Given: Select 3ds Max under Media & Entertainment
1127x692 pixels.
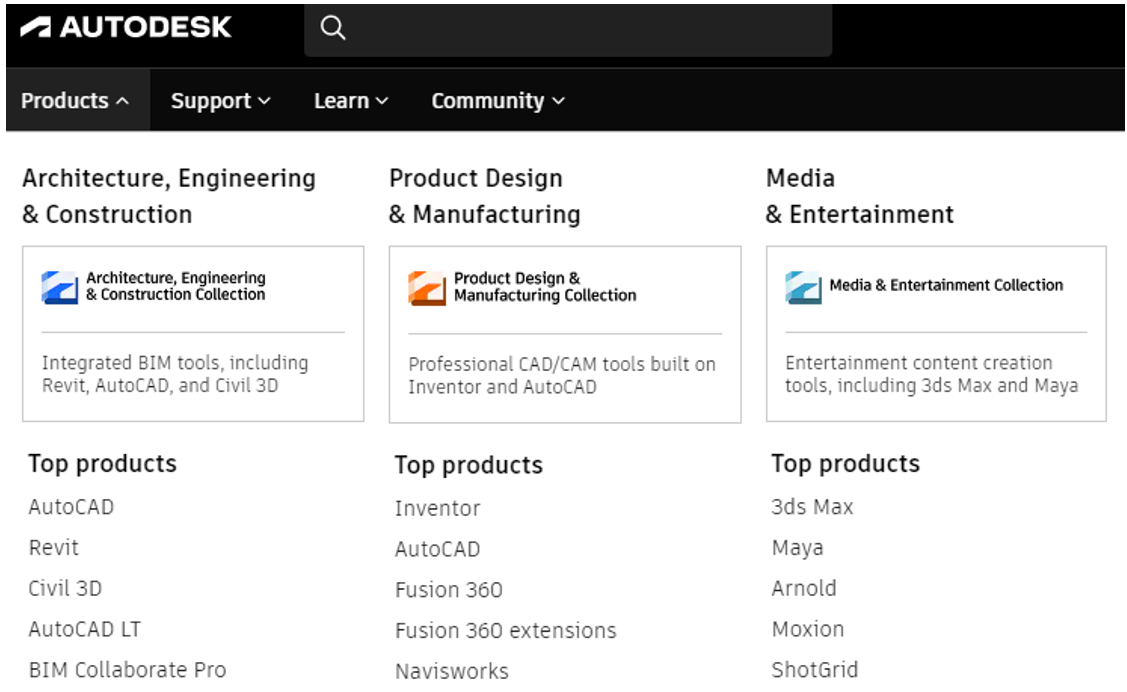Looking at the screenshot, I should pyautogui.click(x=812, y=507).
